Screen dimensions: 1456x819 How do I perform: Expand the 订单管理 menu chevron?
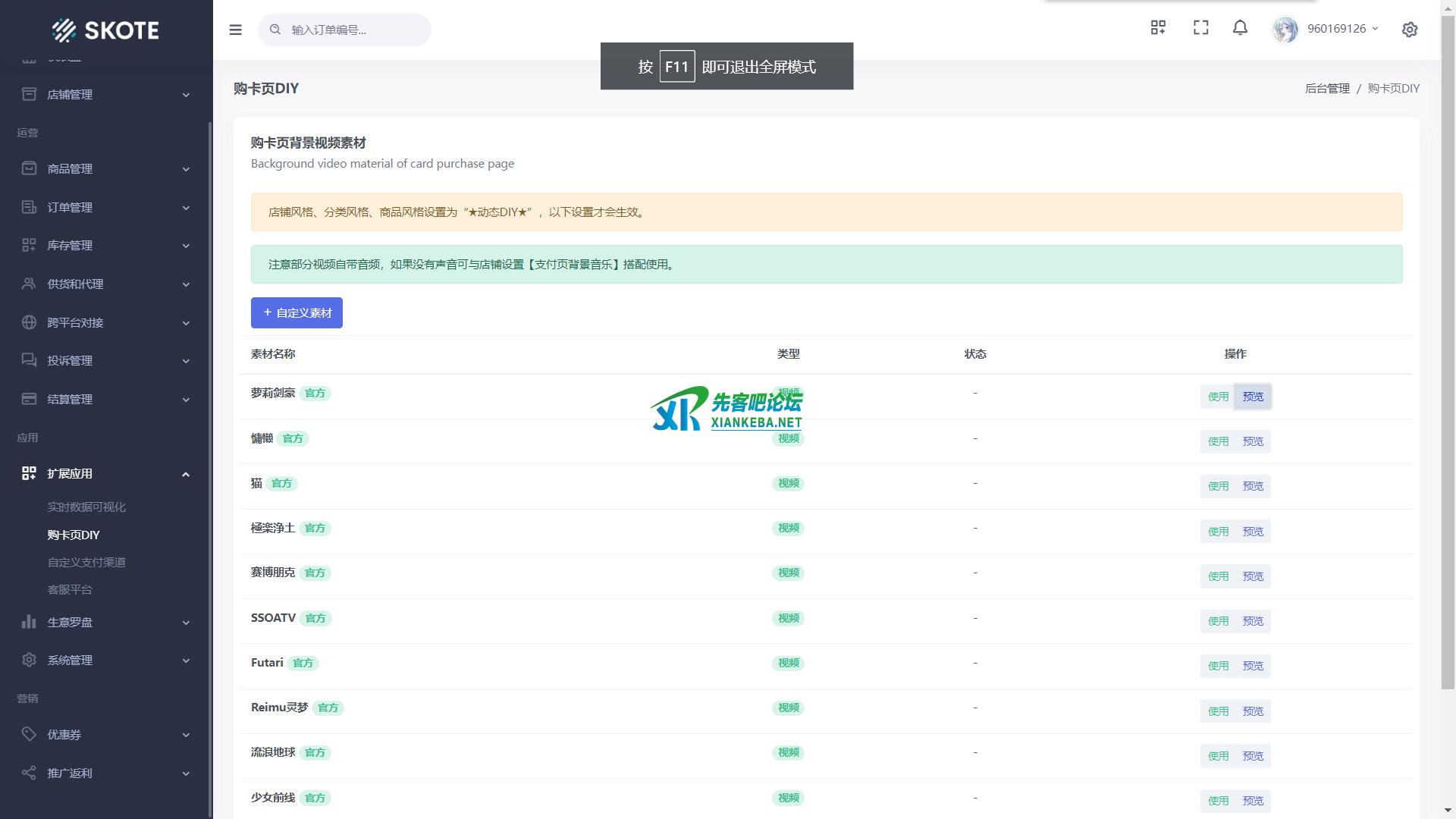(x=186, y=207)
